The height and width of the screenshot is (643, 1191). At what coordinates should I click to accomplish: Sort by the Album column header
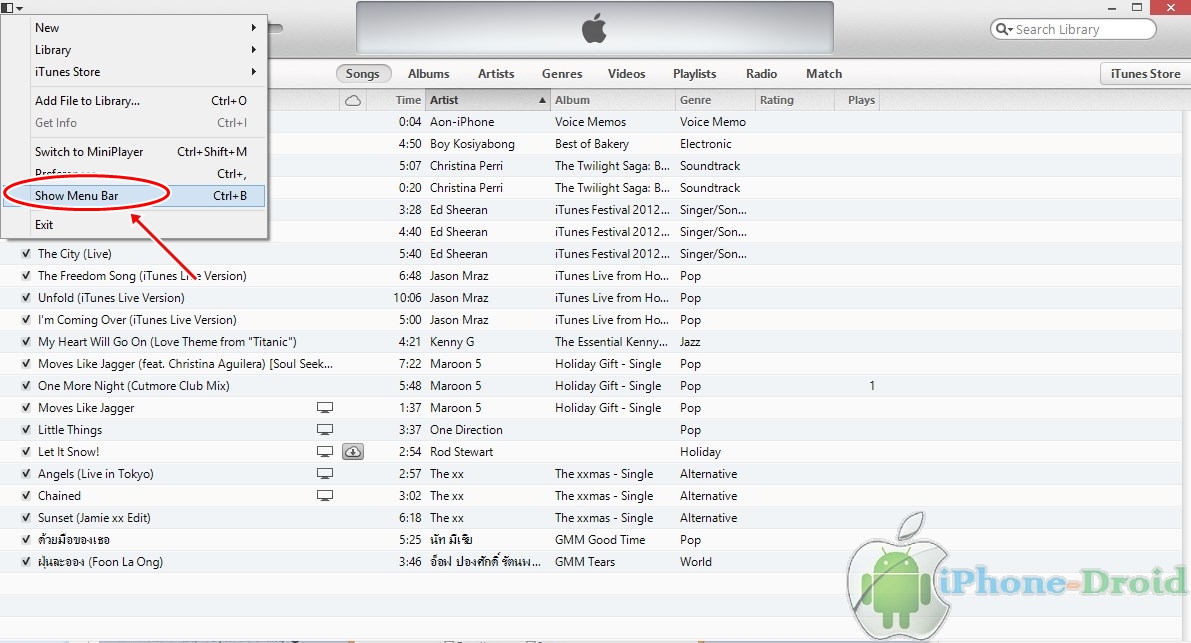coord(613,100)
